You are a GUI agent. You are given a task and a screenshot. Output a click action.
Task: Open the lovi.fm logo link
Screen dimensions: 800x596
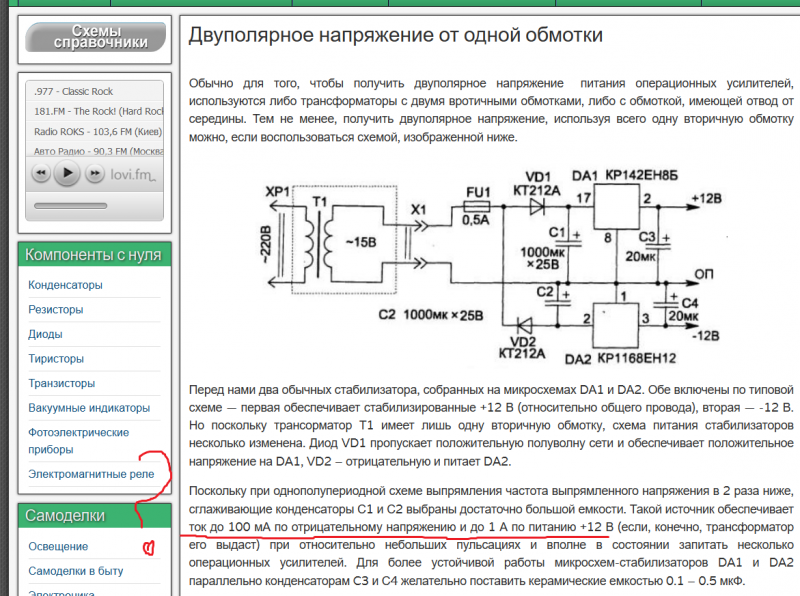click(x=134, y=175)
